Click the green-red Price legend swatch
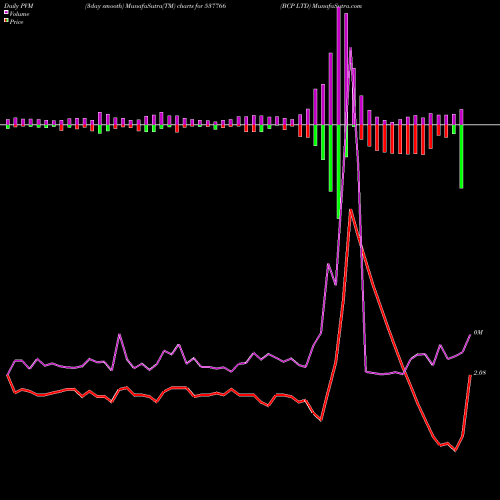 6,21
